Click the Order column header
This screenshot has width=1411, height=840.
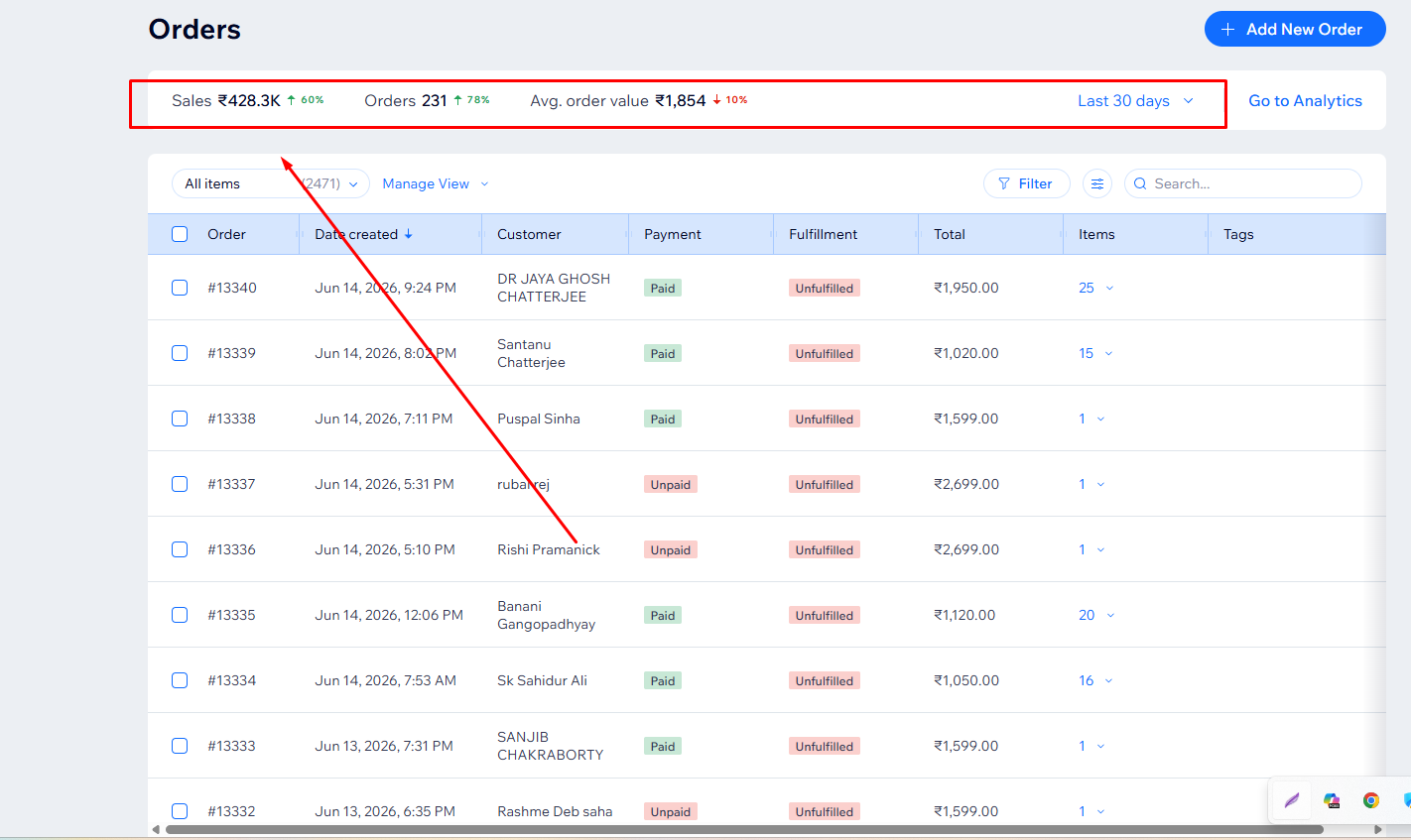[x=226, y=234]
